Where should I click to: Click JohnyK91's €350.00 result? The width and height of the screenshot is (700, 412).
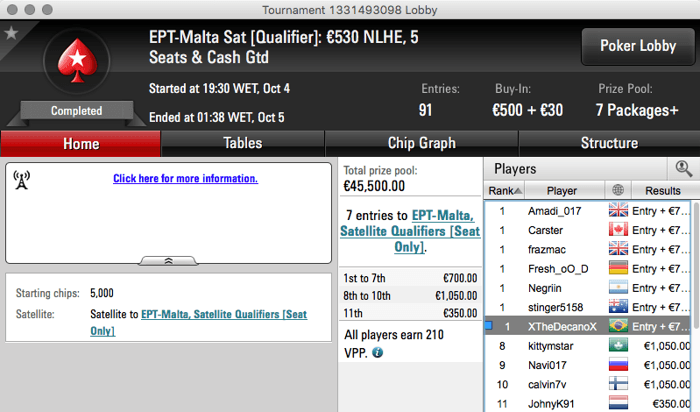671,404
